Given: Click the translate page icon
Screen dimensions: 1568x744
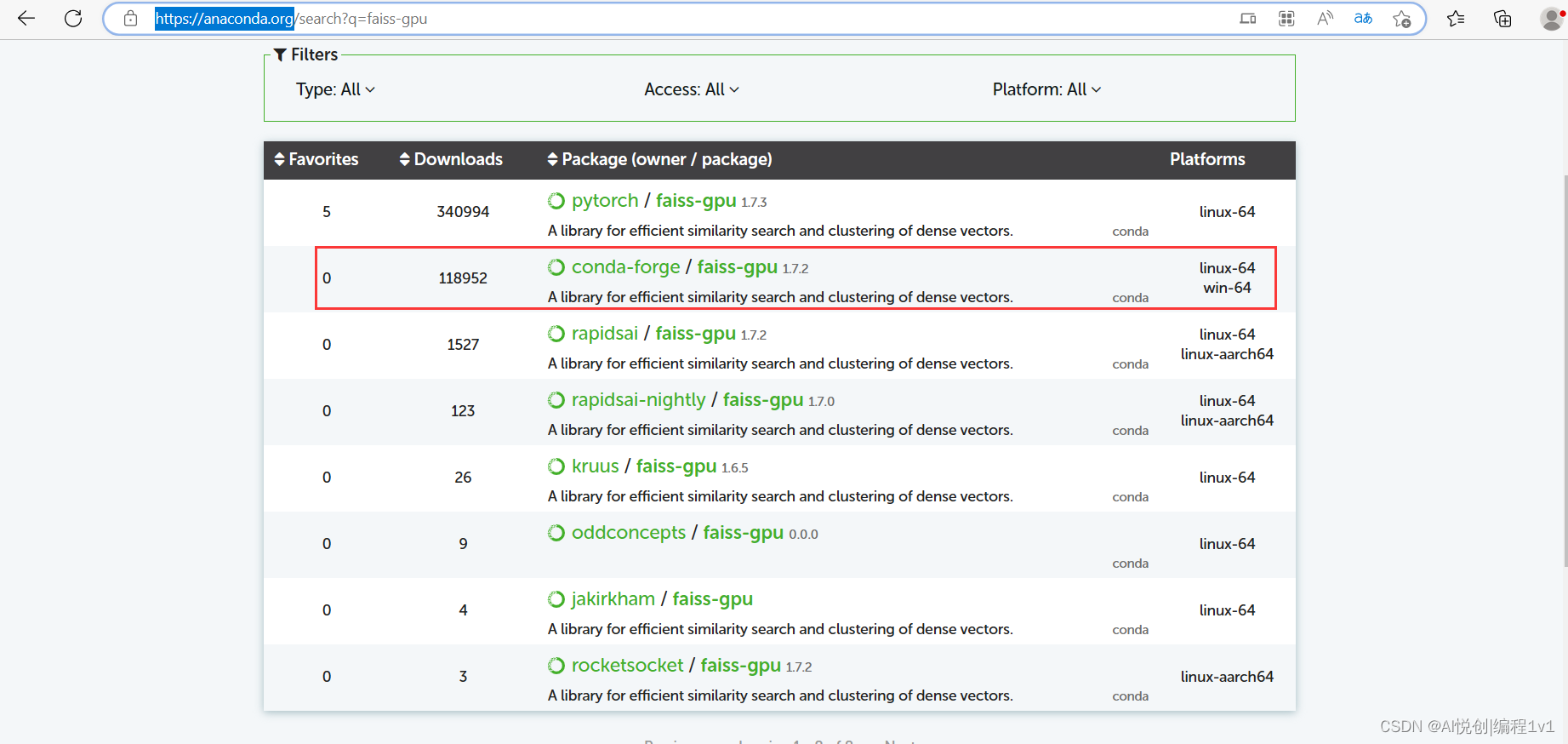Looking at the screenshot, I should pos(1363,18).
